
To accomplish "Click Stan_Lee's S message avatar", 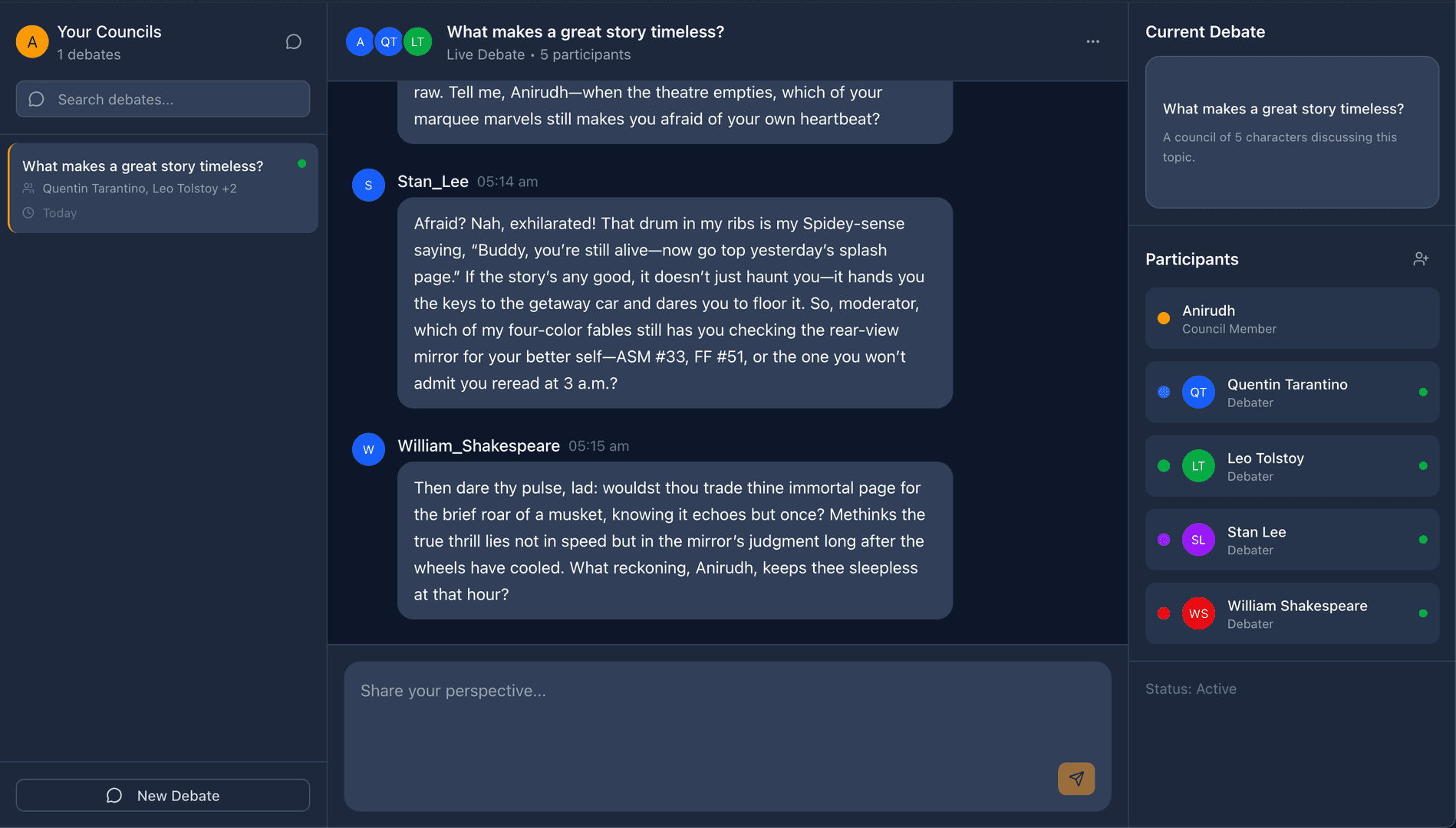I will tap(368, 185).
